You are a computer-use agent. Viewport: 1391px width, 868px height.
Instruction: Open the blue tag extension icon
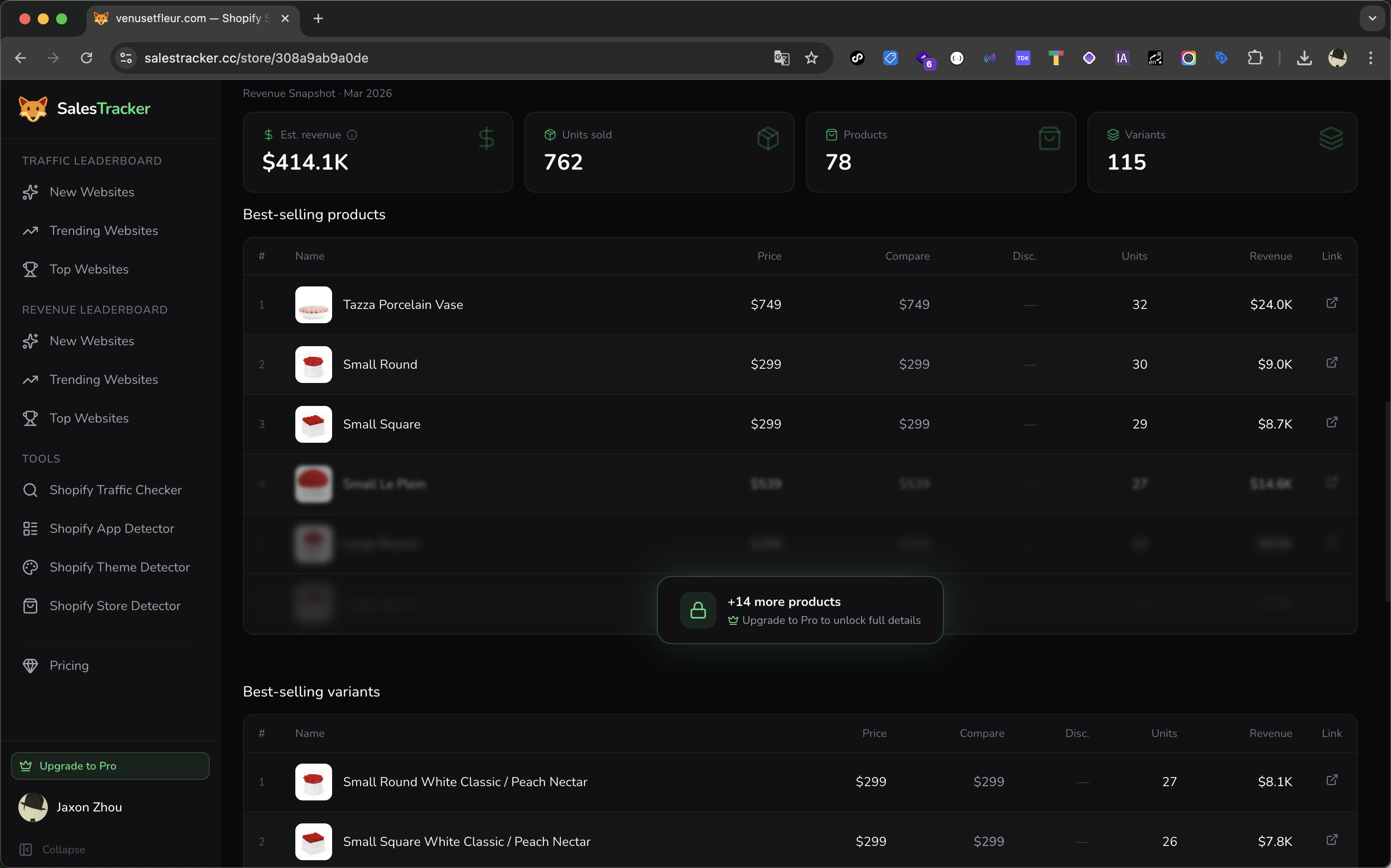890,58
